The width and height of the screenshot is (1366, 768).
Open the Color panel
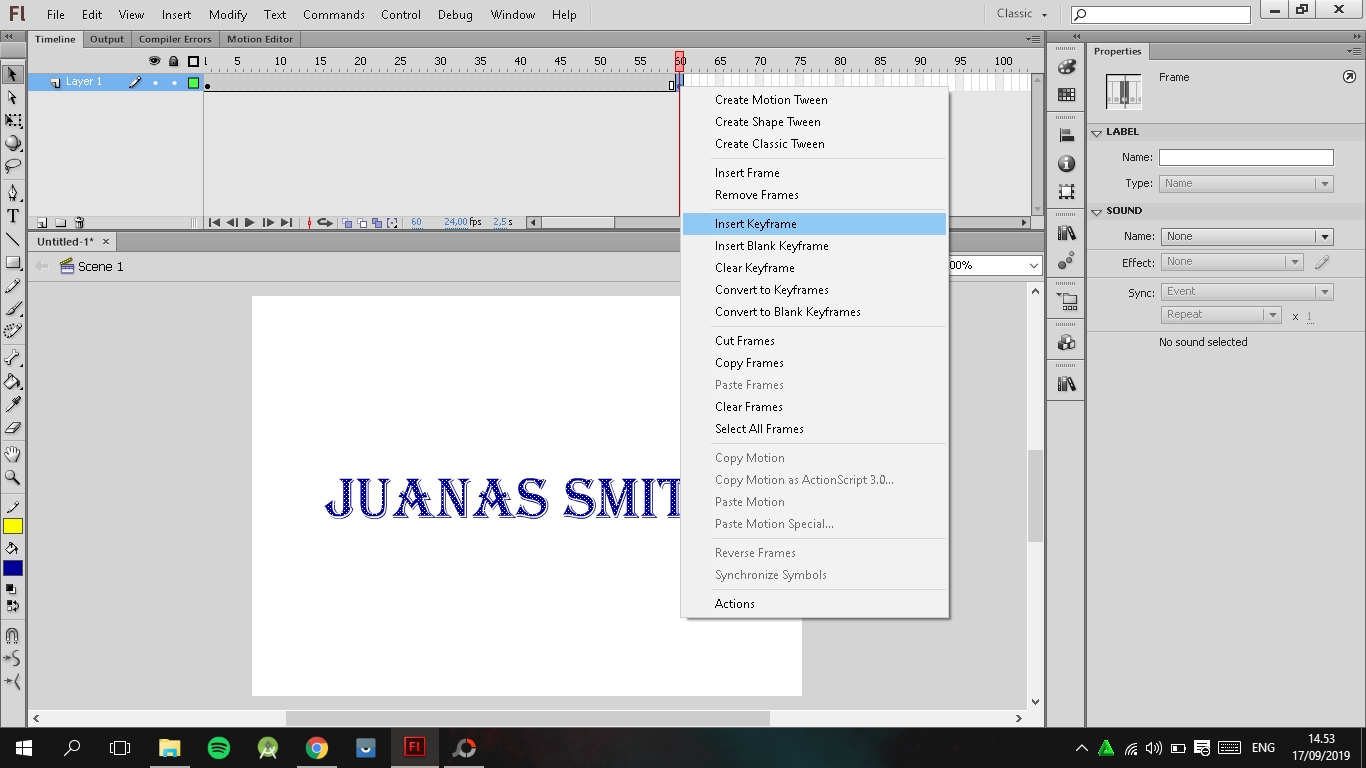point(1066,67)
